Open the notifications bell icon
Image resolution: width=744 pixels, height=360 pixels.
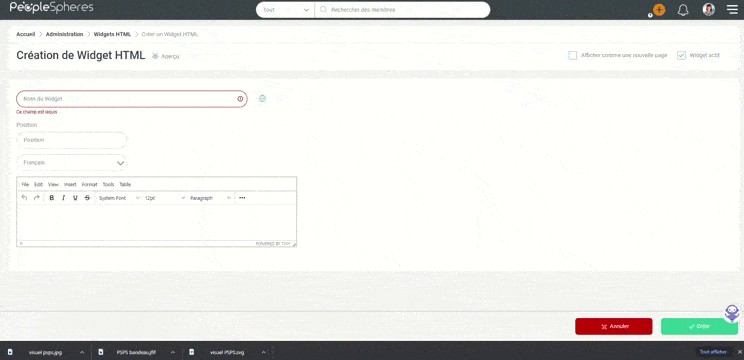coord(683,10)
